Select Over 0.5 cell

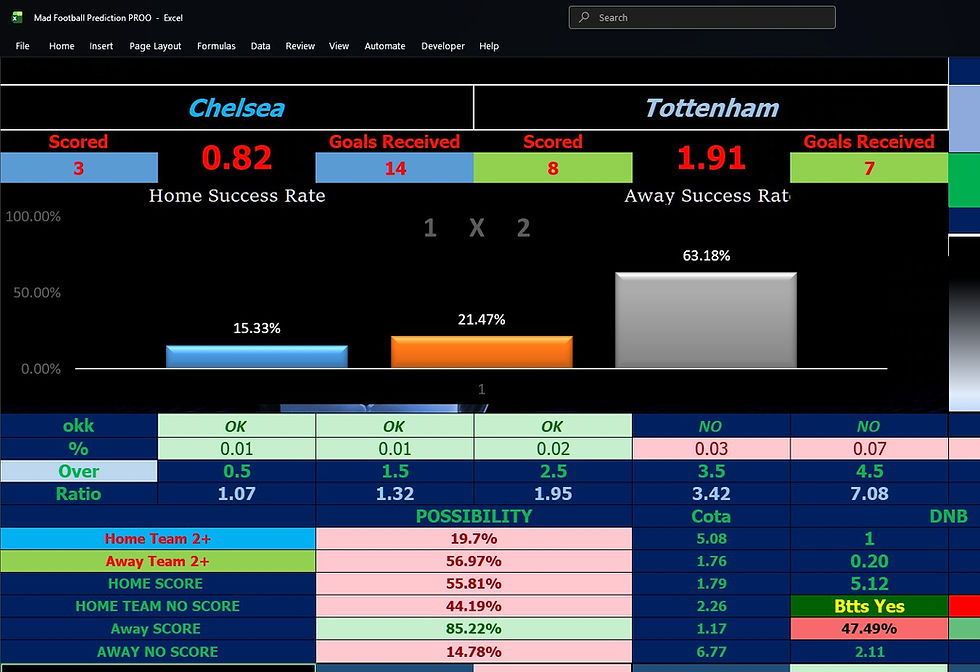[x=237, y=471]
